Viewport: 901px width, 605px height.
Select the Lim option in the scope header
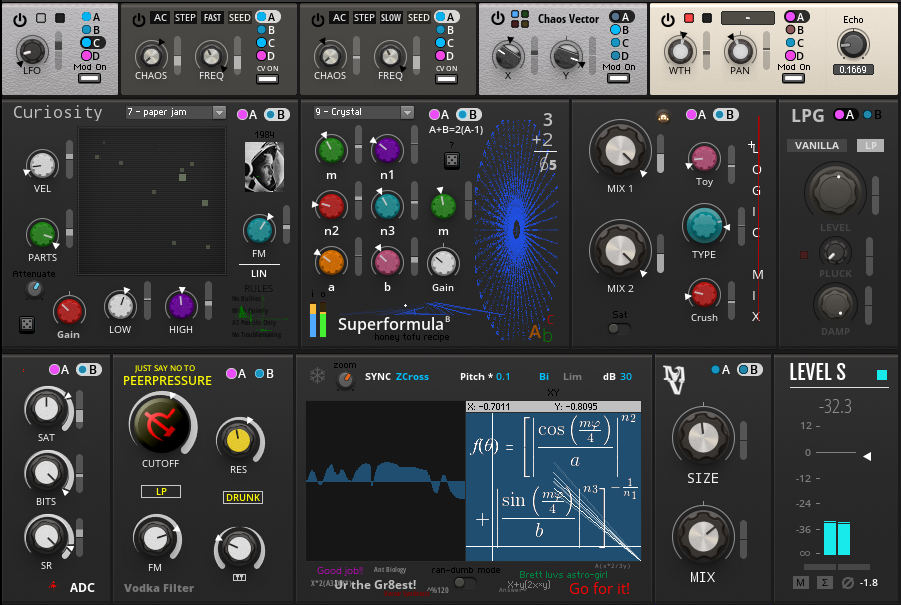[572, 377]
